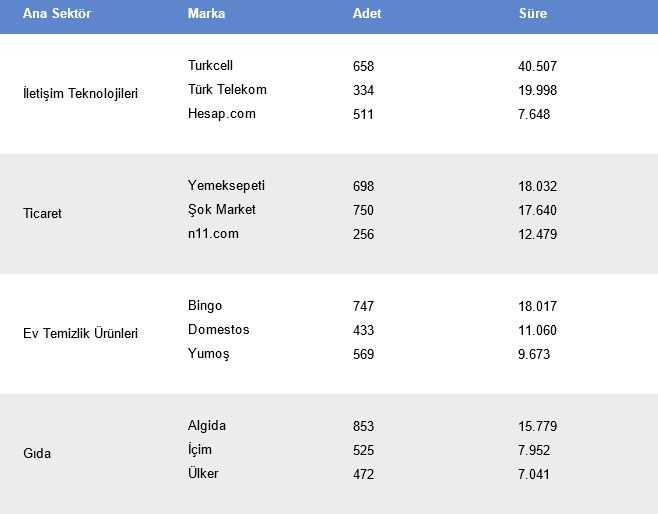Click the İletişim Teknolojileri sector cell

tap(80, 93)
